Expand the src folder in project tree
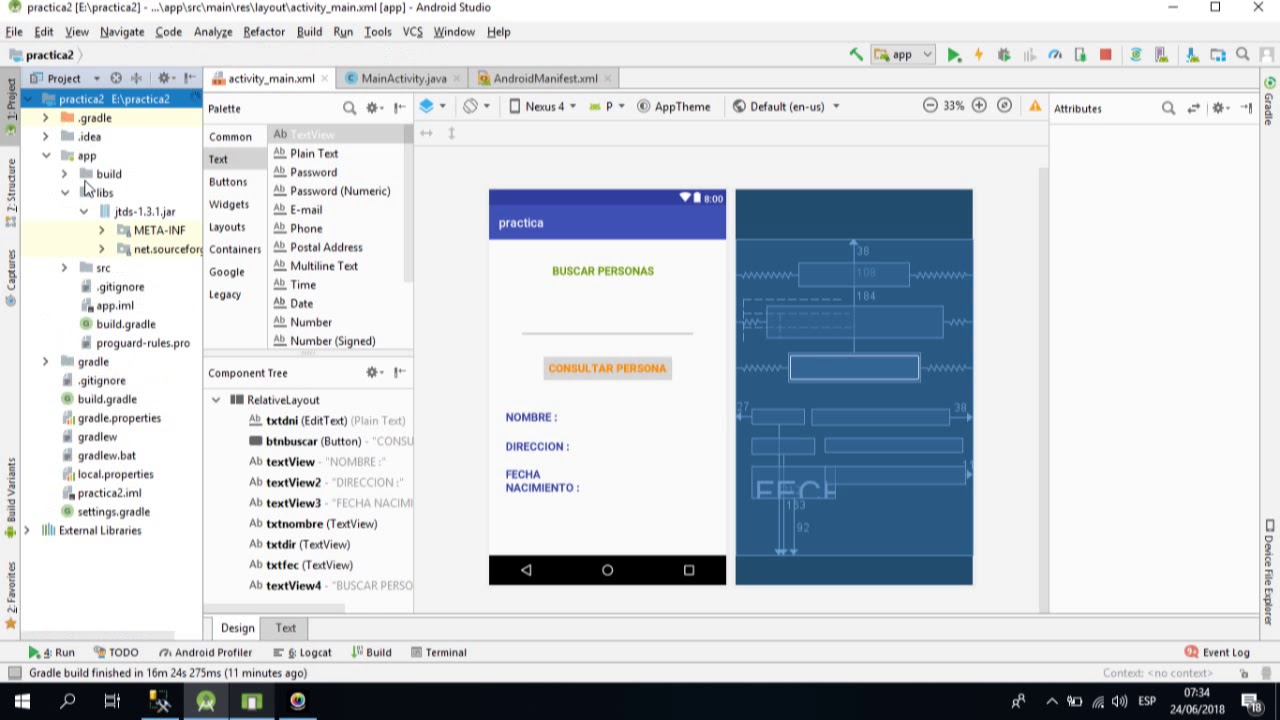This screenshot has height=720, width=1280. [x=64, y=268]
